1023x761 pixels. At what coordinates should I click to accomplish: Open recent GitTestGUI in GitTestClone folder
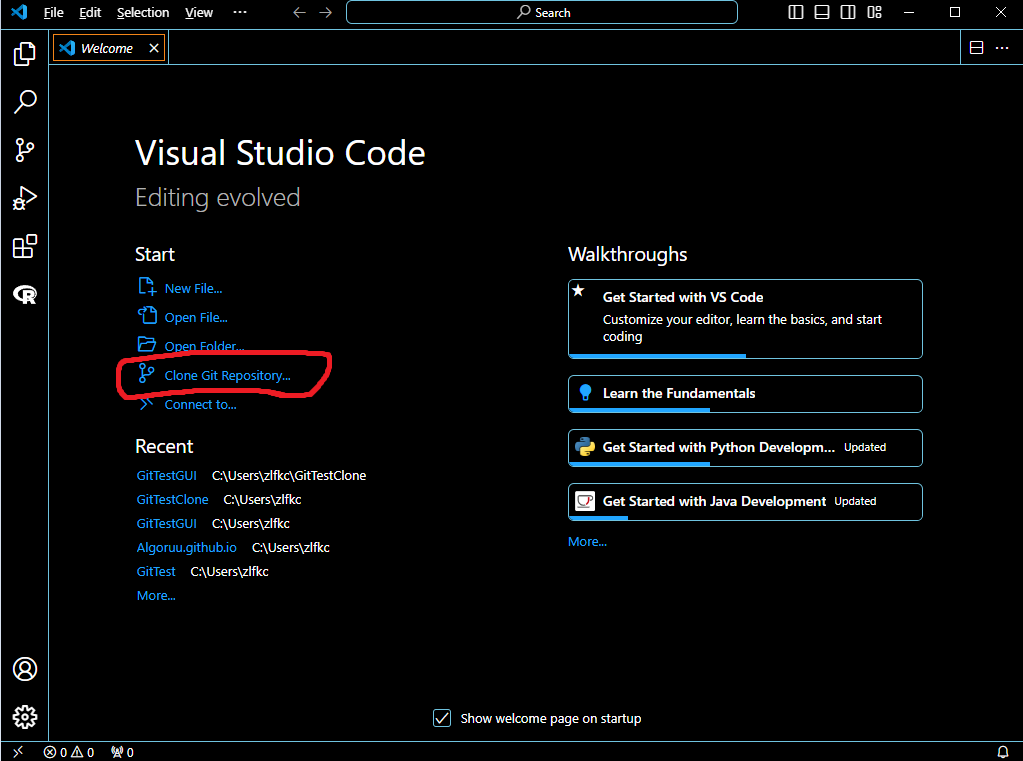[166, 476]
